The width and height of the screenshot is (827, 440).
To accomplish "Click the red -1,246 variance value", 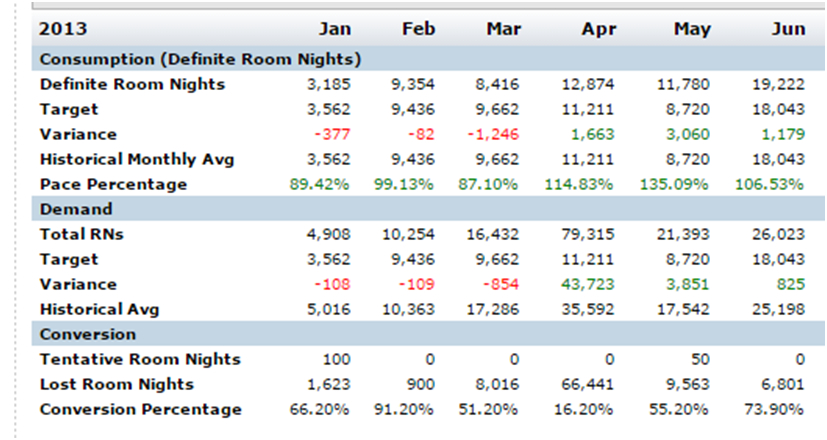I will coord(493,135).
